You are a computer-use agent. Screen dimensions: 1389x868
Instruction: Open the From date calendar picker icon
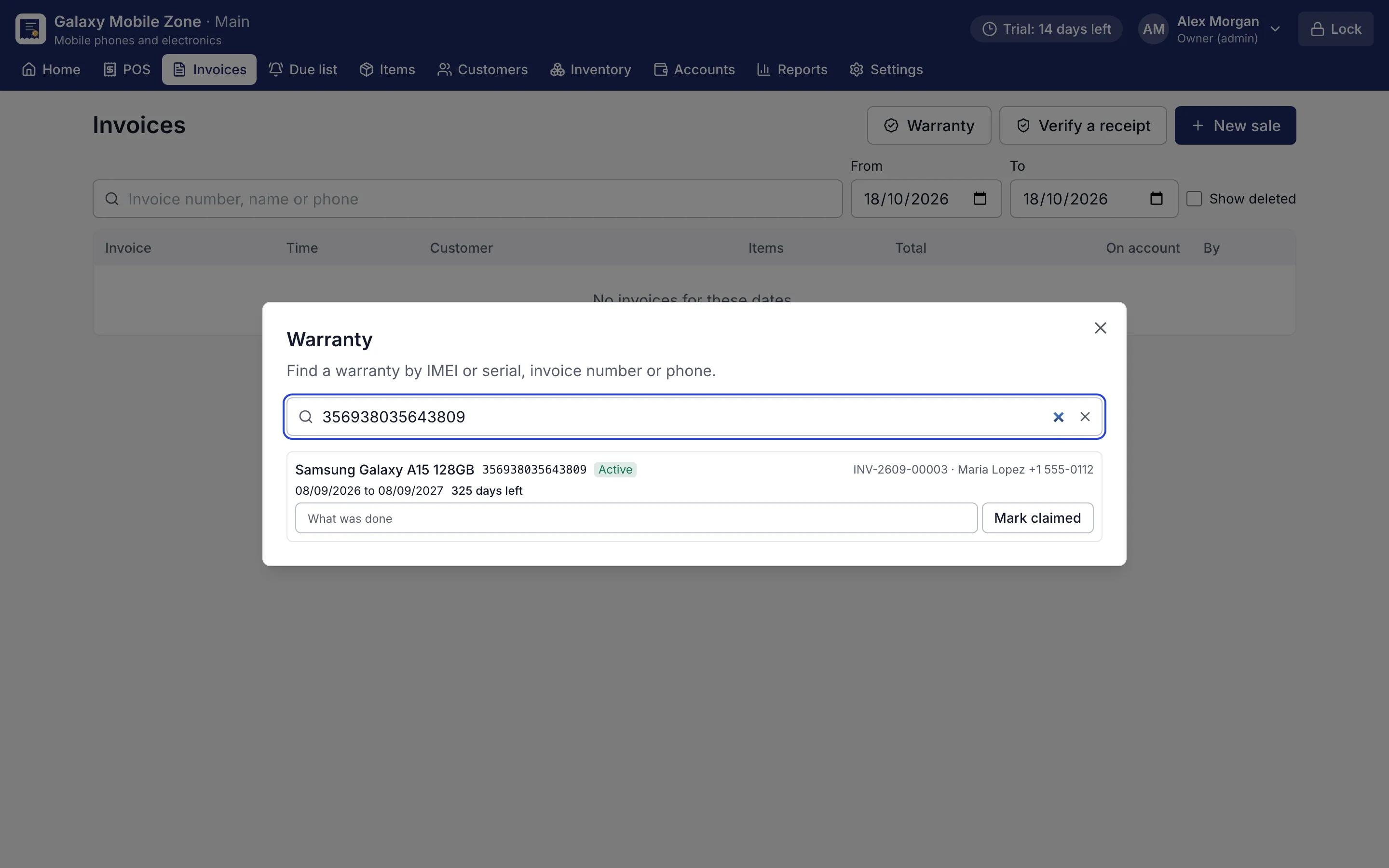tap(980, 199)
